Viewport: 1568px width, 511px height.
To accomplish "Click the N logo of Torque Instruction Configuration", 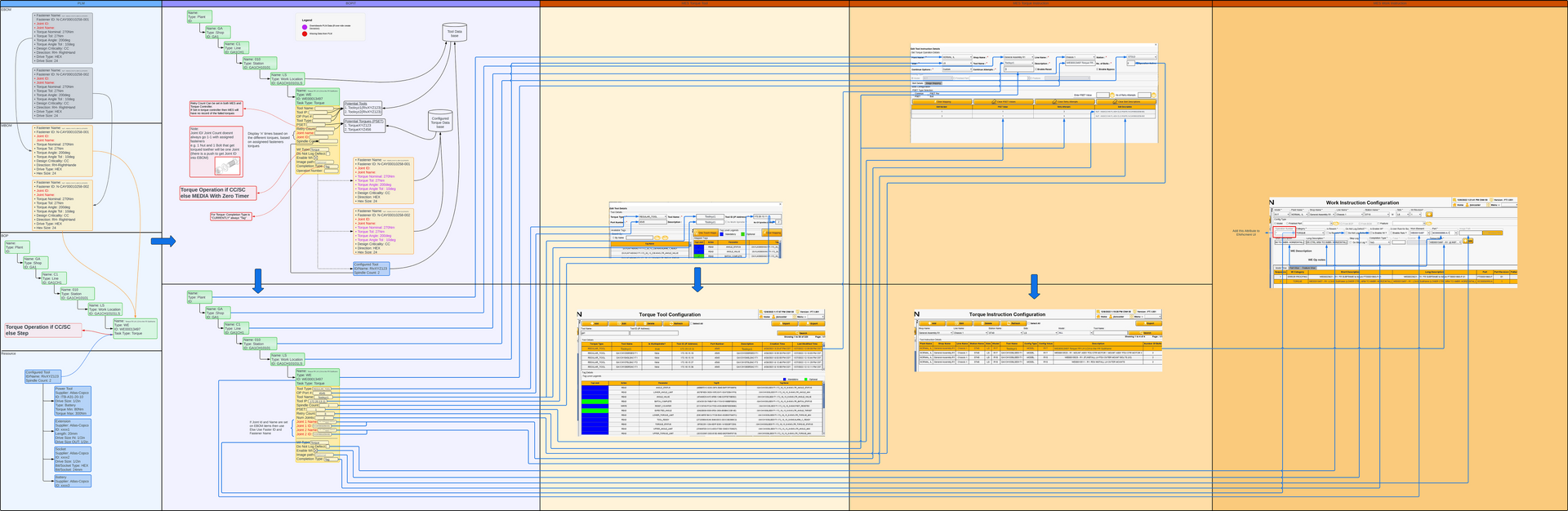I will (x=916, y=314).
